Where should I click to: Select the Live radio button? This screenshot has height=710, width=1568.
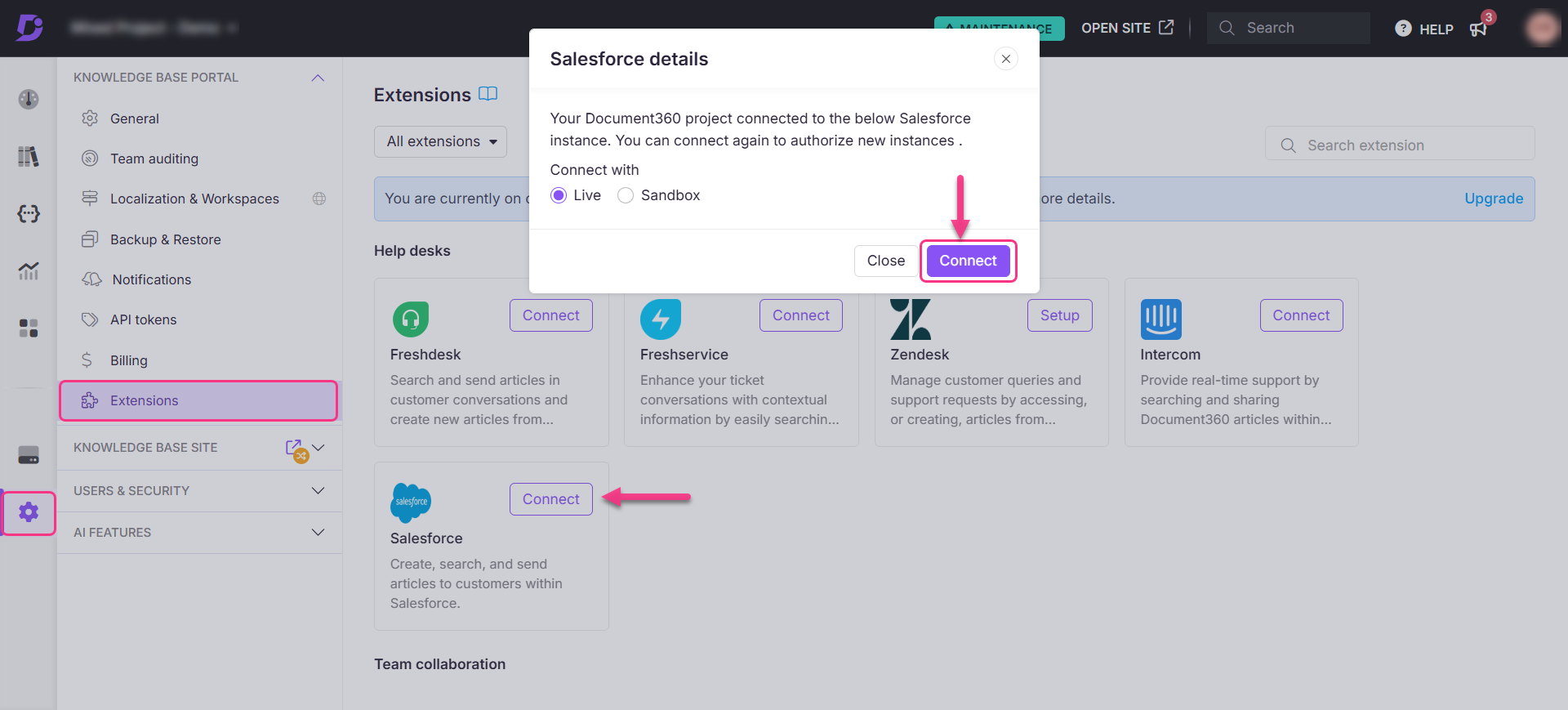coord(559,195)
